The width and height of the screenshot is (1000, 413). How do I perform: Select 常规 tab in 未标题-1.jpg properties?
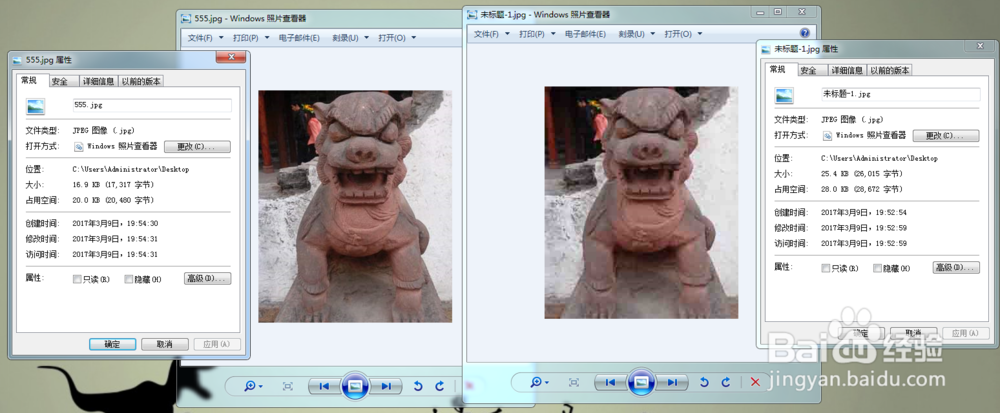point(778,69)
